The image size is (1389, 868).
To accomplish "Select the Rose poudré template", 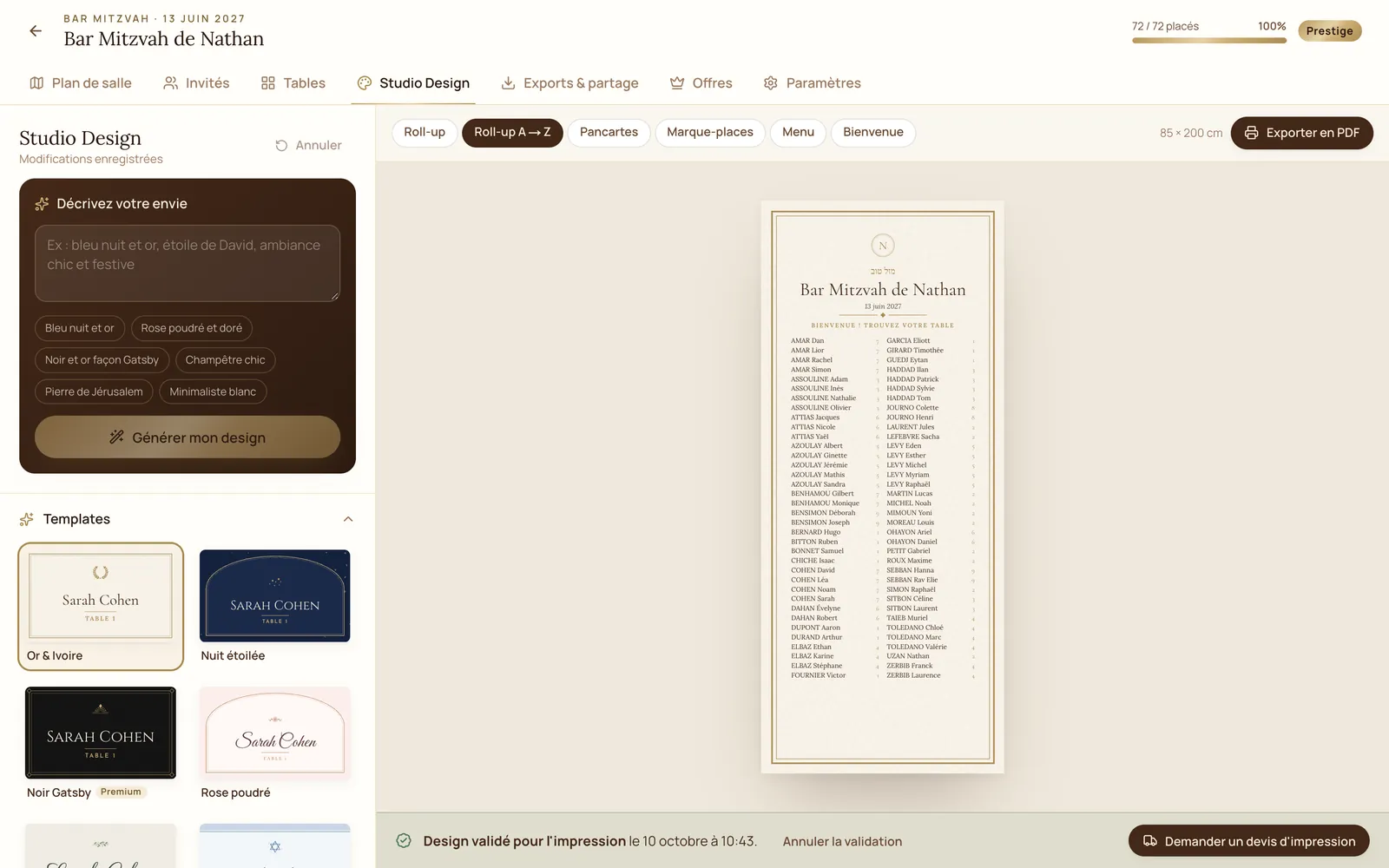I will [274, 744].
